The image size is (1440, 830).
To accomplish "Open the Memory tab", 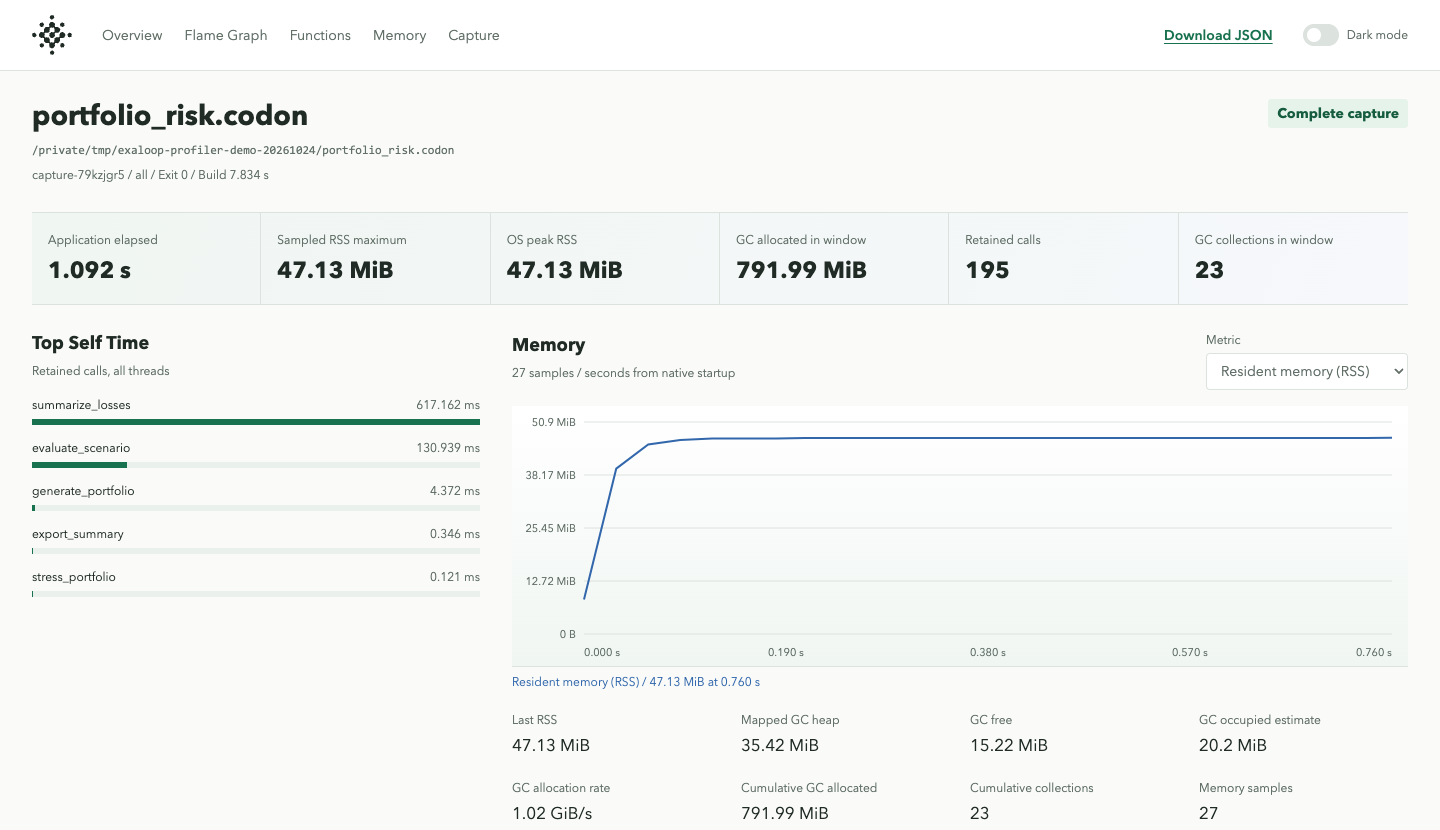I will click(399, 35).
